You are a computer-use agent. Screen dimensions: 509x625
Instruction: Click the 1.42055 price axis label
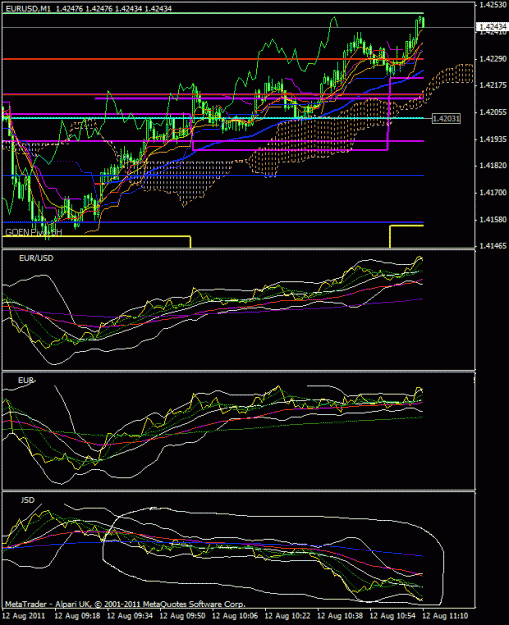[x=493, y=112]
